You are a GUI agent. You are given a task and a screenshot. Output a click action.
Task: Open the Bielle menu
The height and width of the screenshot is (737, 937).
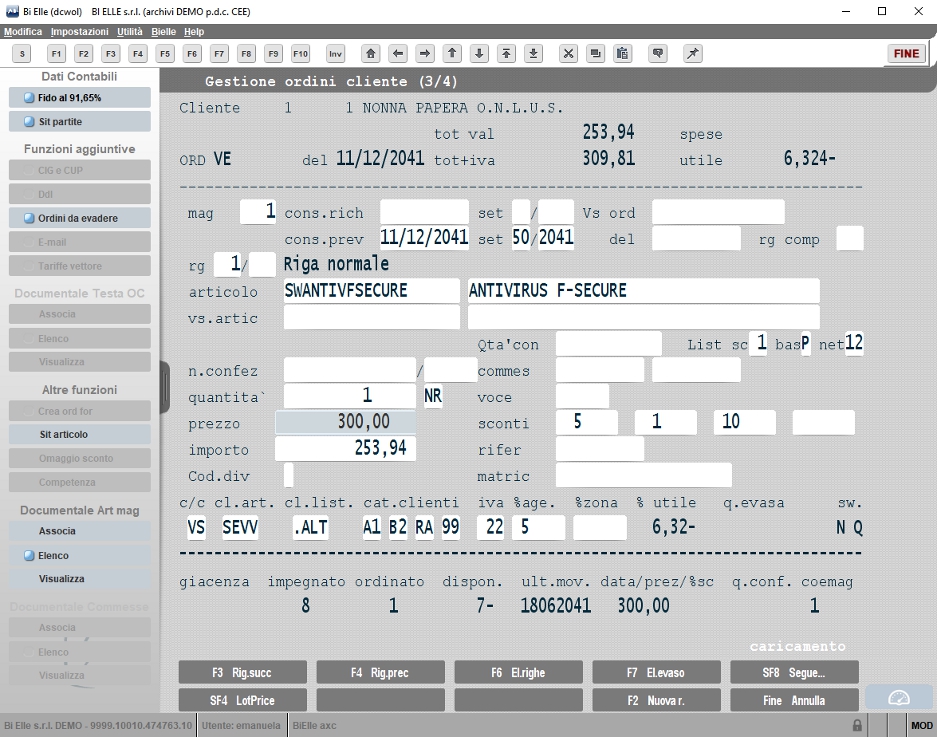coord(163,32)
